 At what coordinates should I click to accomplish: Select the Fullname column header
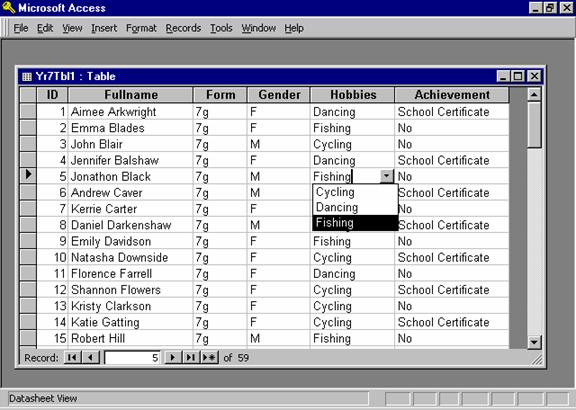(131, 94)
